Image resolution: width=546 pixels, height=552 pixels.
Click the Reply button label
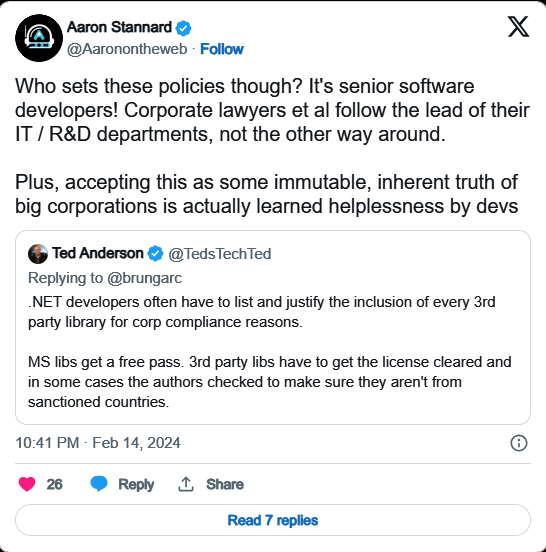click(136, 485)
